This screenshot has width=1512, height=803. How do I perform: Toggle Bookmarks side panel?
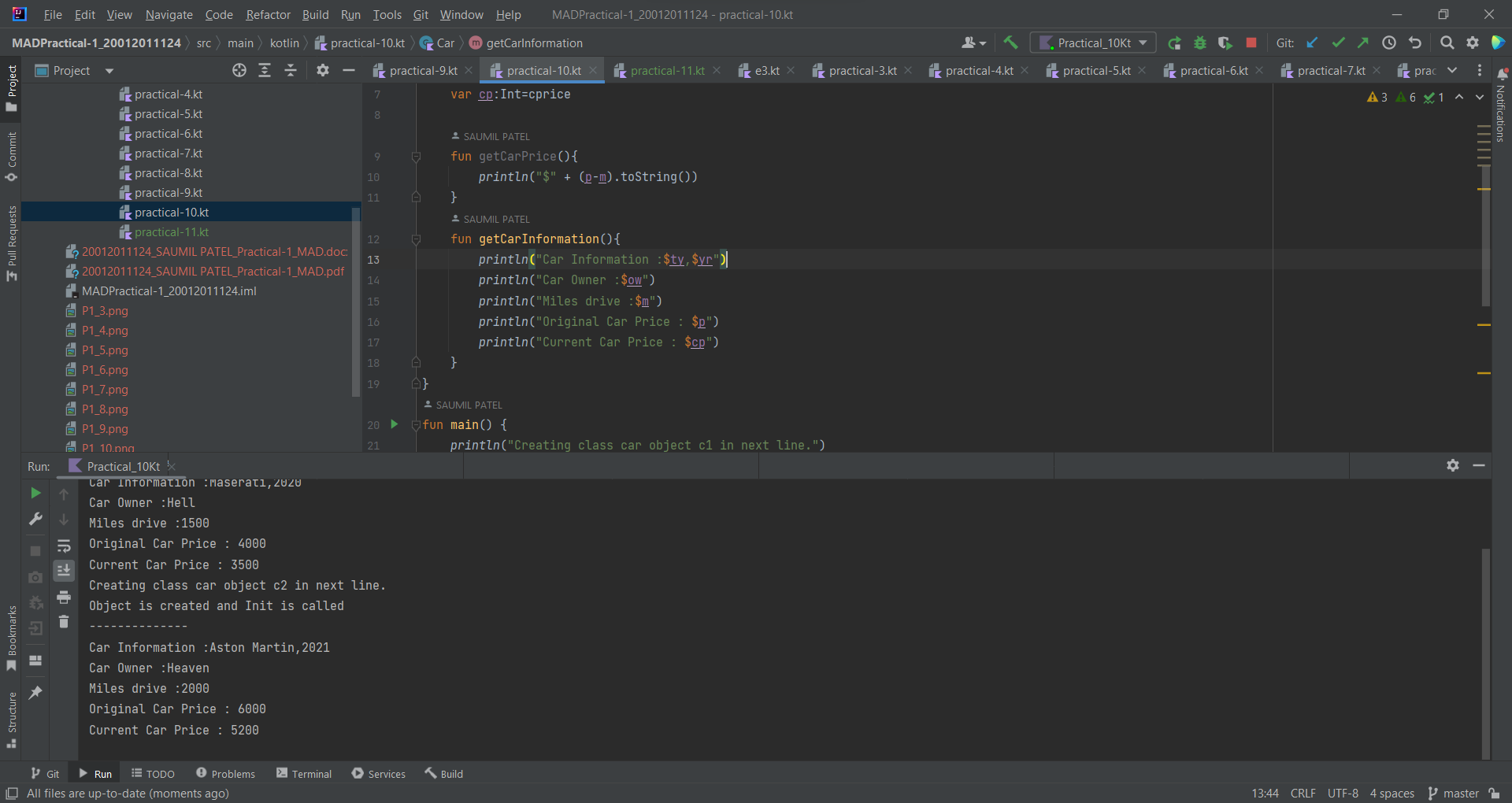(x=11, y=638)
